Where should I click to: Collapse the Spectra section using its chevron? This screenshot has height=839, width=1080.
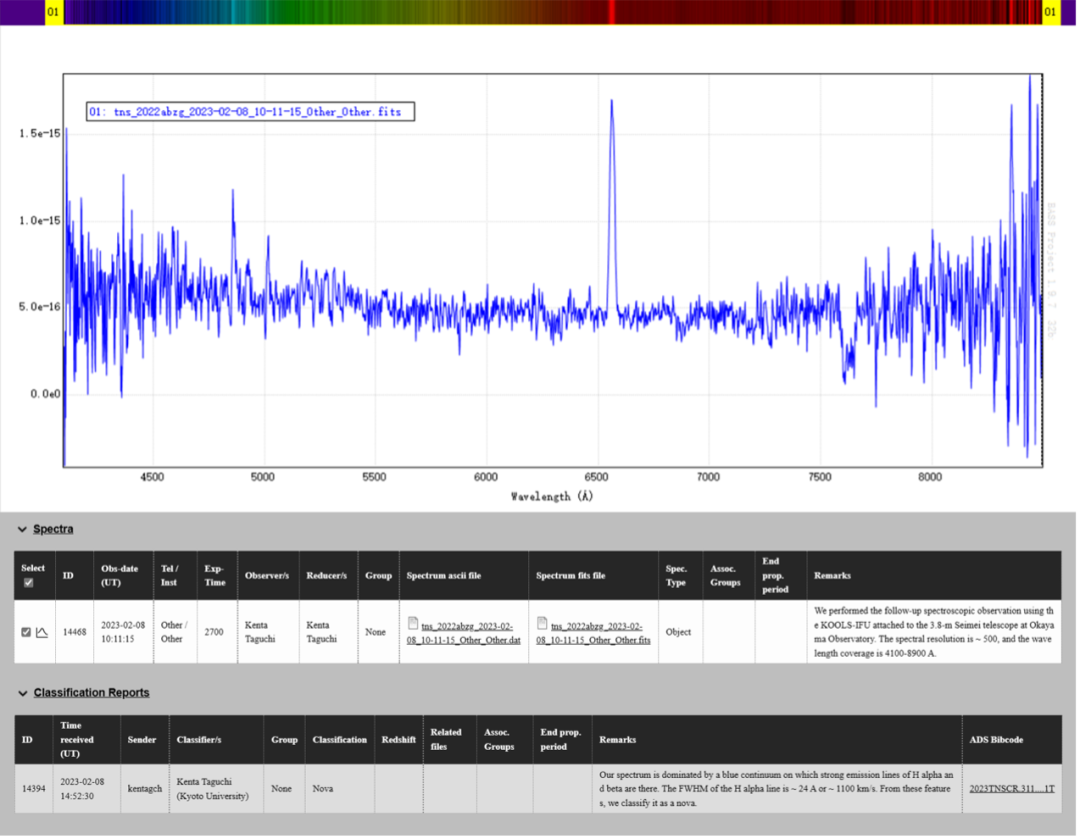pos(22,529)
